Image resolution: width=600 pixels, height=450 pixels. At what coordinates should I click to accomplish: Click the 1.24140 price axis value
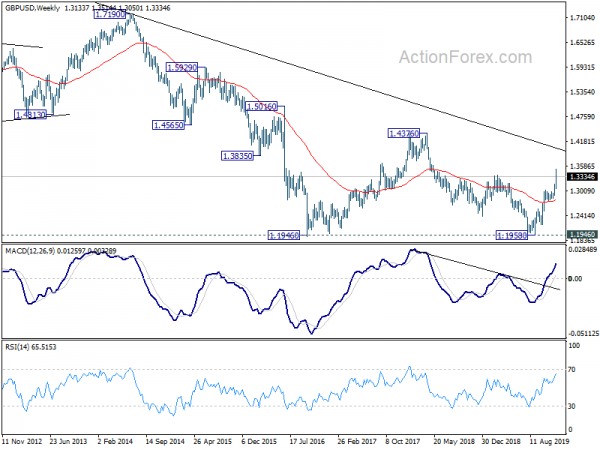582,216
